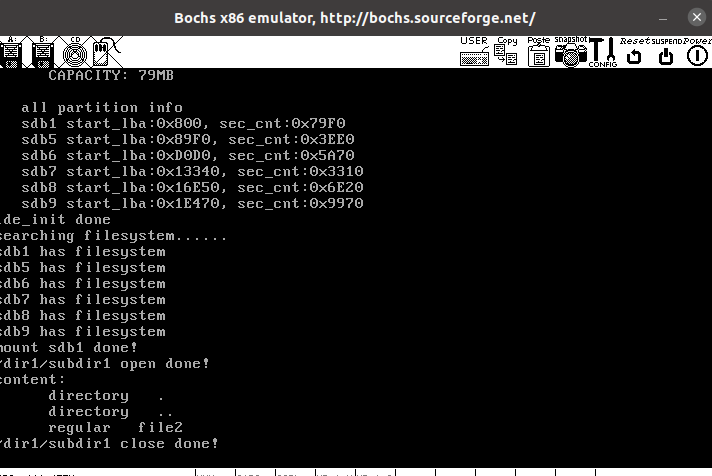This screenshot has height=476, width=712.
Task: Click the 'CAPACITY: 79MB' line
Action: pyautogui.click(x=111, y=75)
